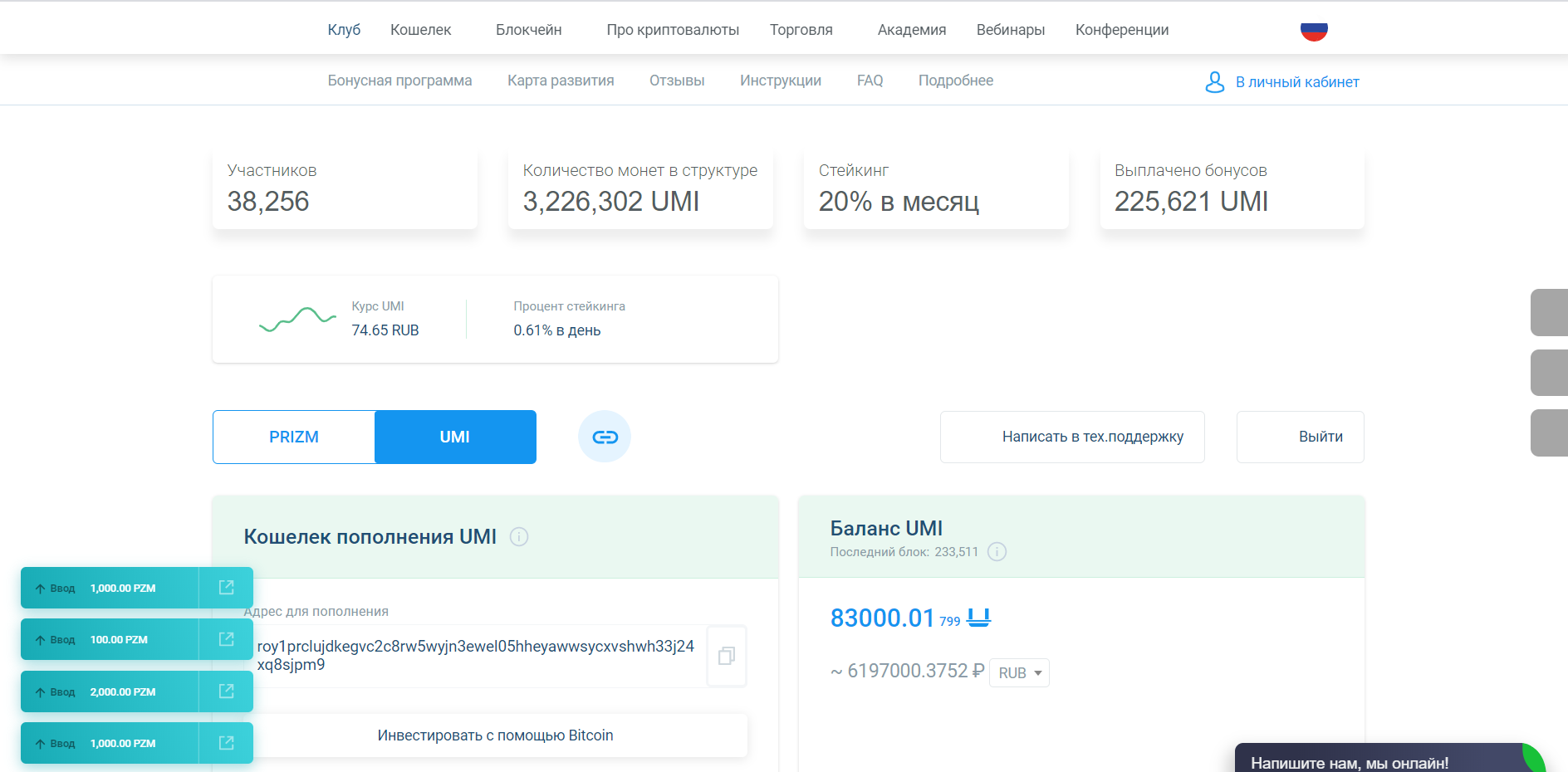Image resolution: width=1568 pixels, height=772 pixels.
Task: Click the Курс UMI sparkline chart
Action: [x=297, y=319]
